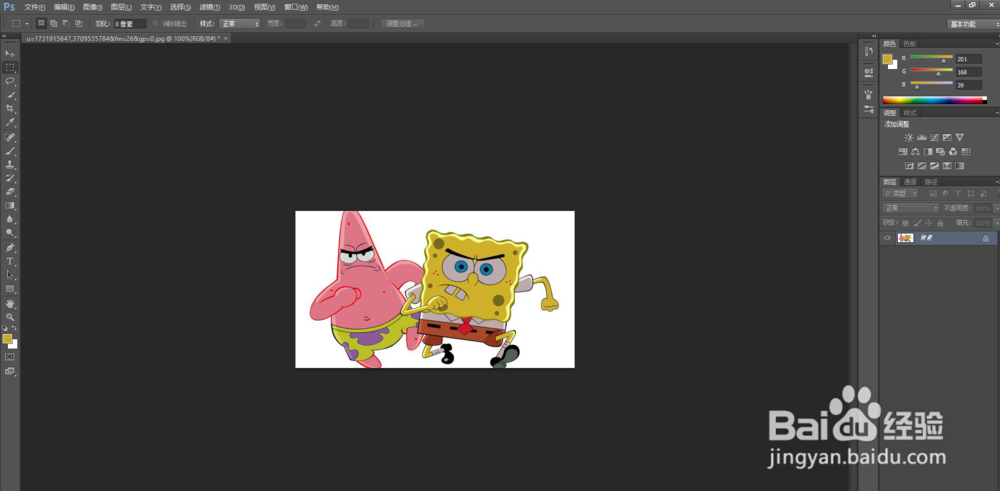Switch to the 通道 Channels tab
1000x491 pixels.
click(x=910, y=182)
